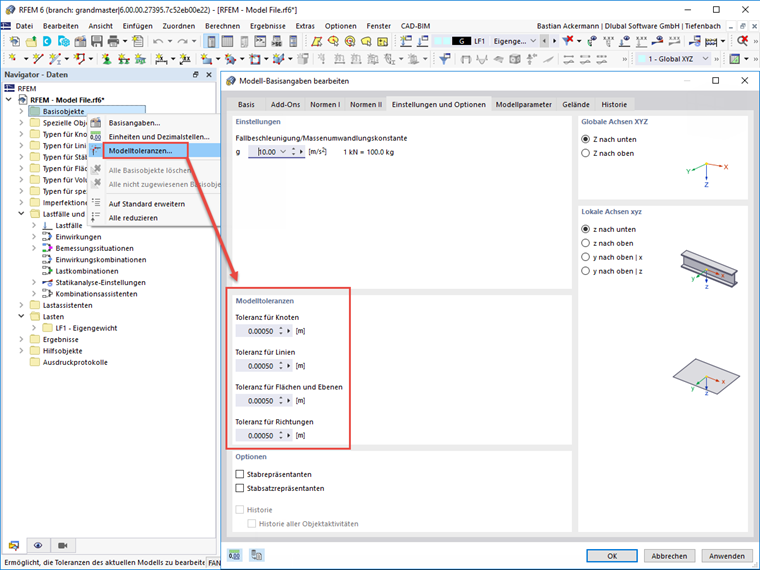Select local z nach oben radio

(x=586, y=243)
